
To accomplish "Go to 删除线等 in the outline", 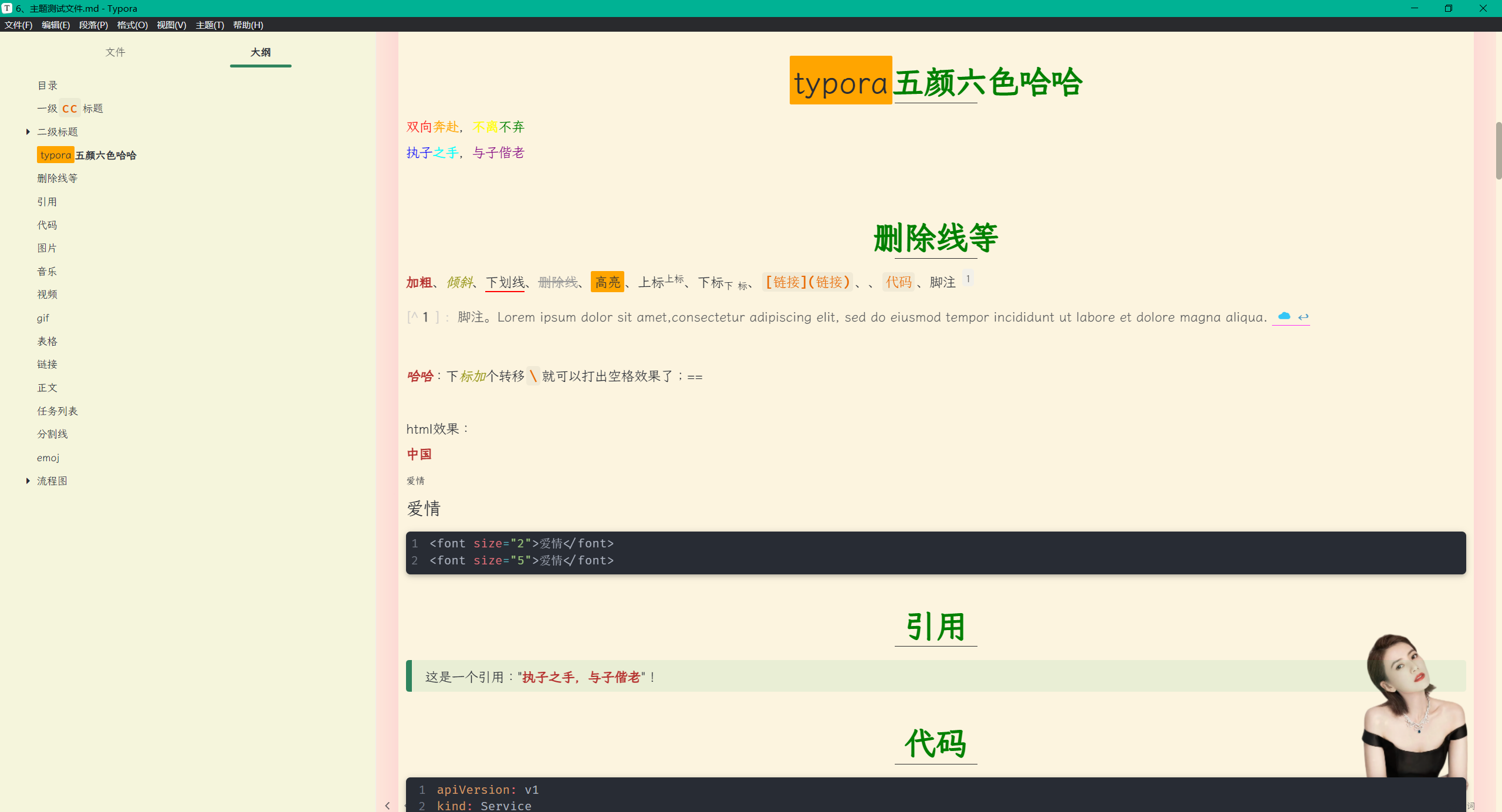I will pyautogui.click(x=57, y=178).
